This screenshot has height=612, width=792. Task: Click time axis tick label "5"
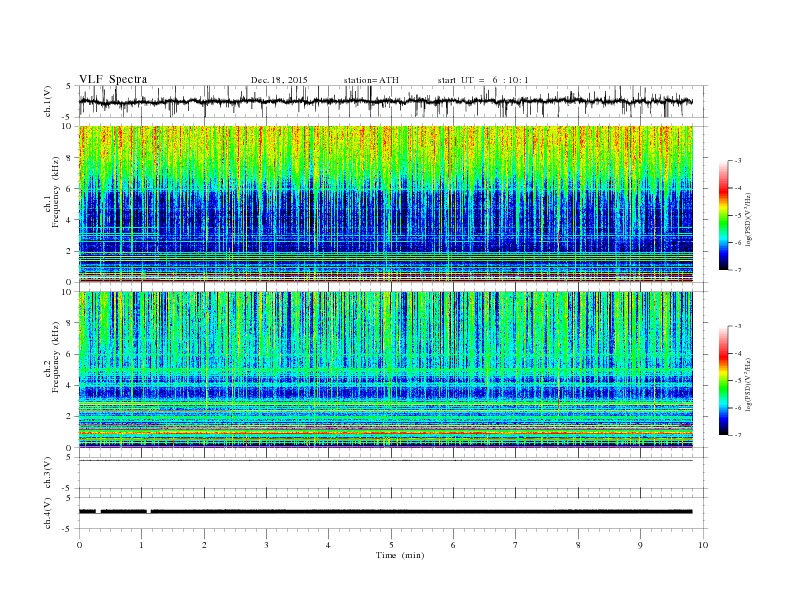pos(391,545)
